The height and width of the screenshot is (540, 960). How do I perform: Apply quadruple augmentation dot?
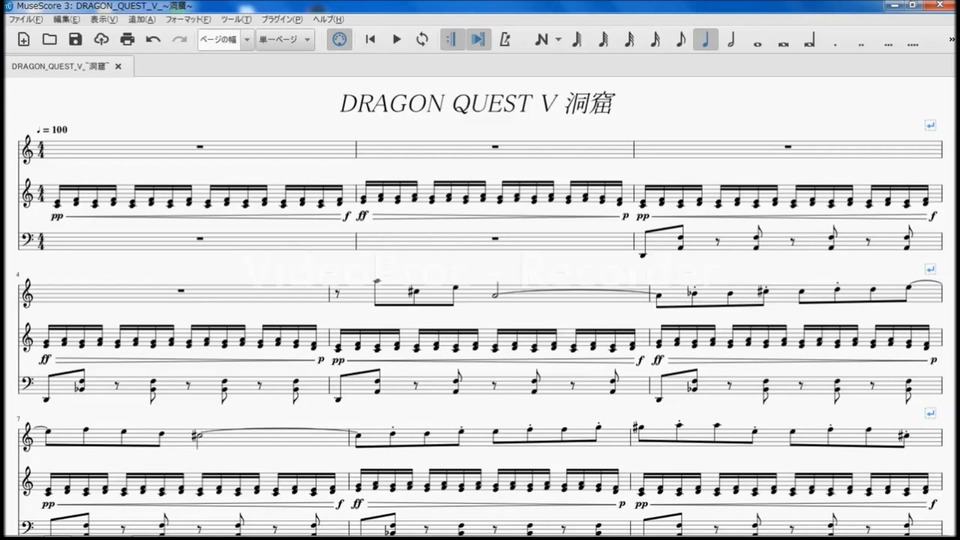pyautogui.click(x=913, y=44)
